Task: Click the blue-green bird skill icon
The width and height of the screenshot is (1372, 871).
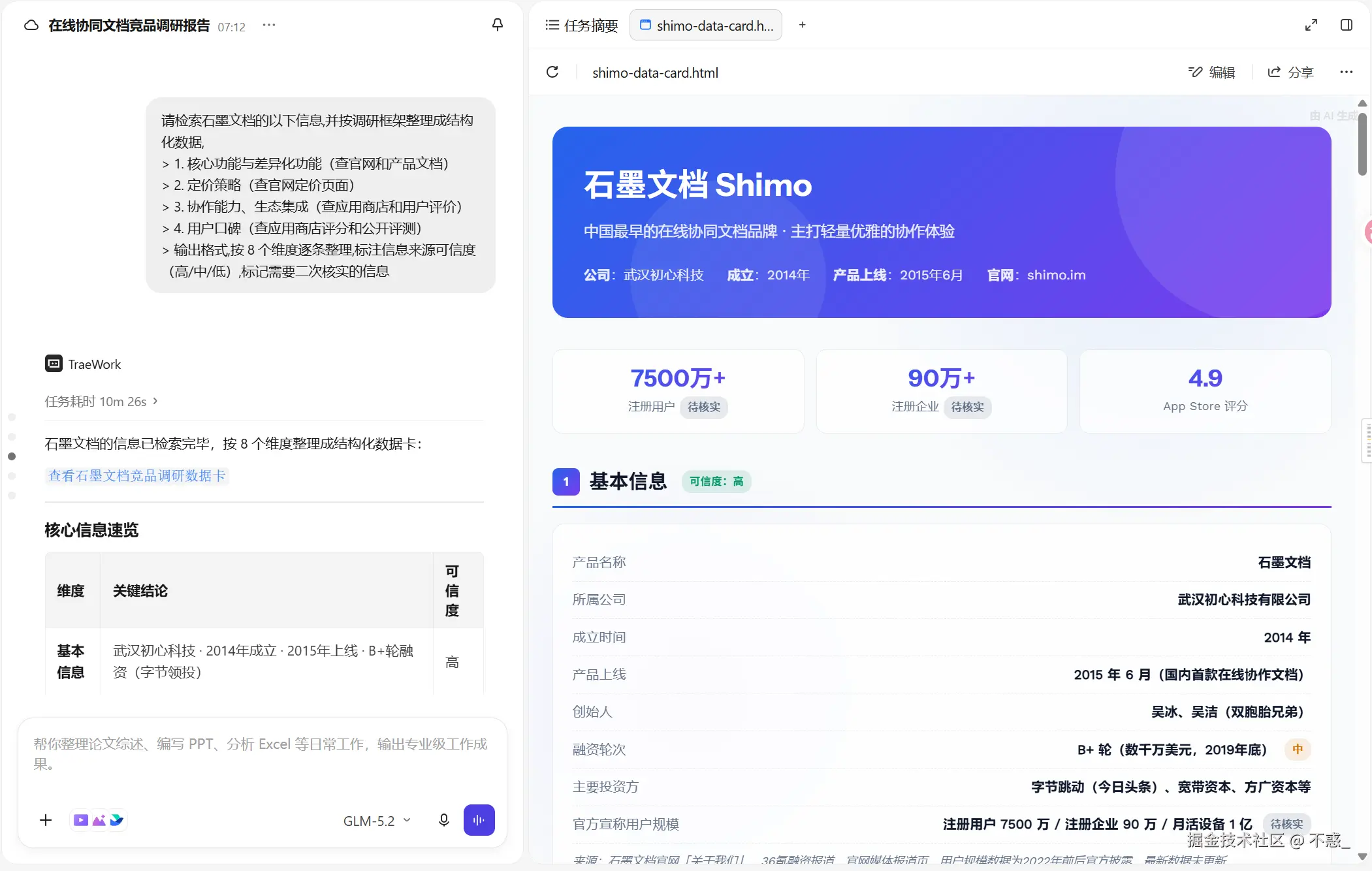Action: pos(117,820)
